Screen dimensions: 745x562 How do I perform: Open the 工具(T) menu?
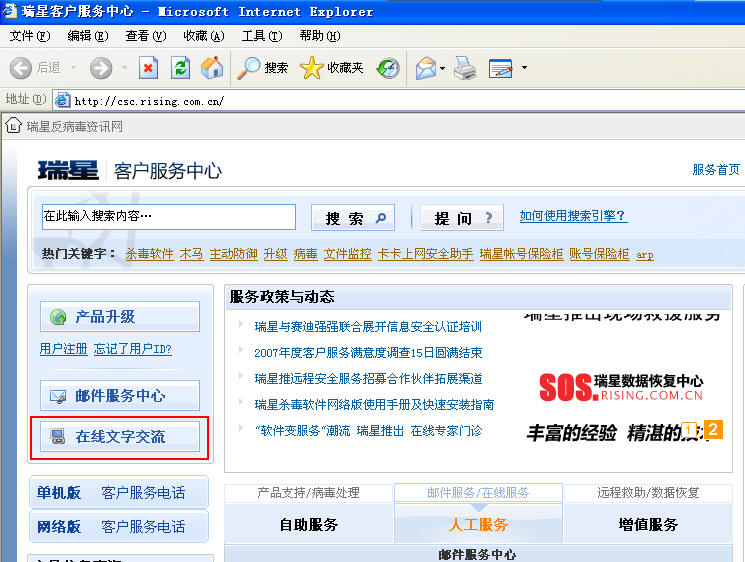(261, 36)
